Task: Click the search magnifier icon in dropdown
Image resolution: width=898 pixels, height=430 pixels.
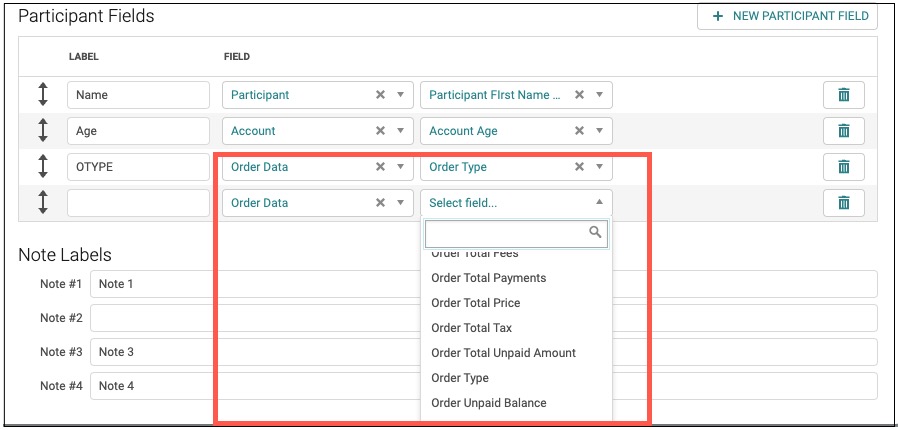Action: pos(596,232)
